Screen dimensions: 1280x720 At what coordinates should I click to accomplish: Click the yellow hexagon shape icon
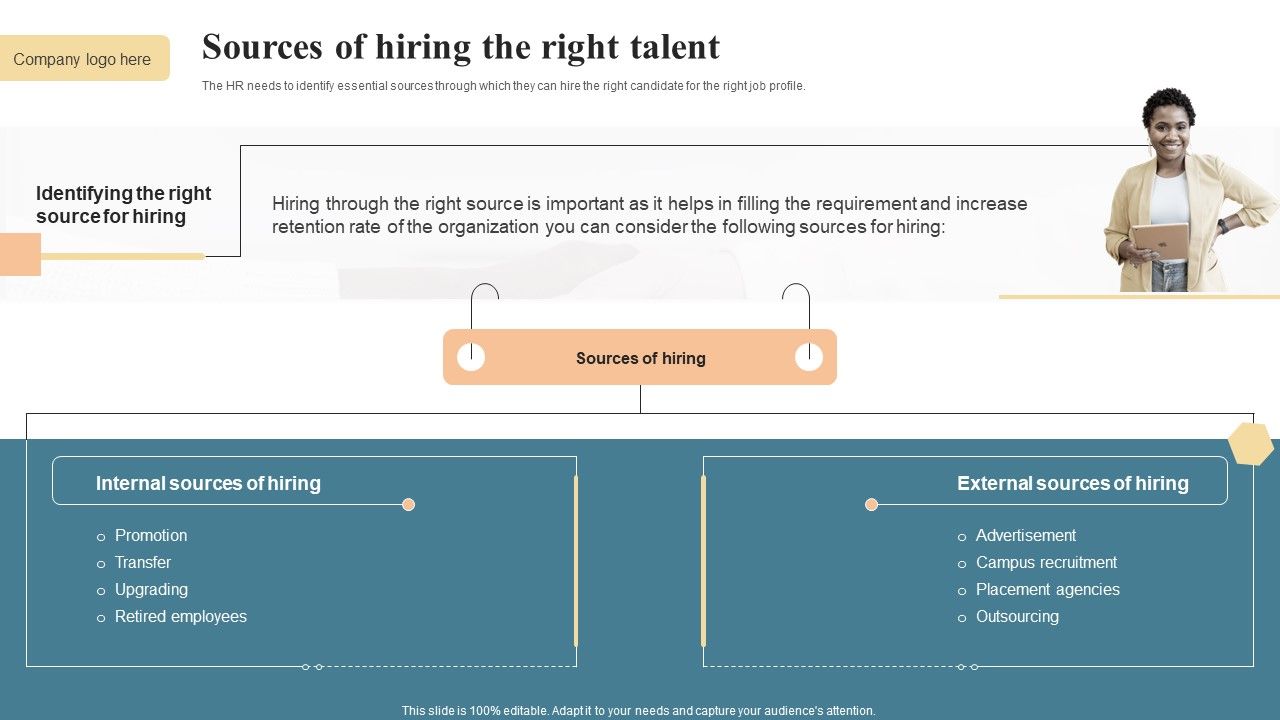[1250, 444]
